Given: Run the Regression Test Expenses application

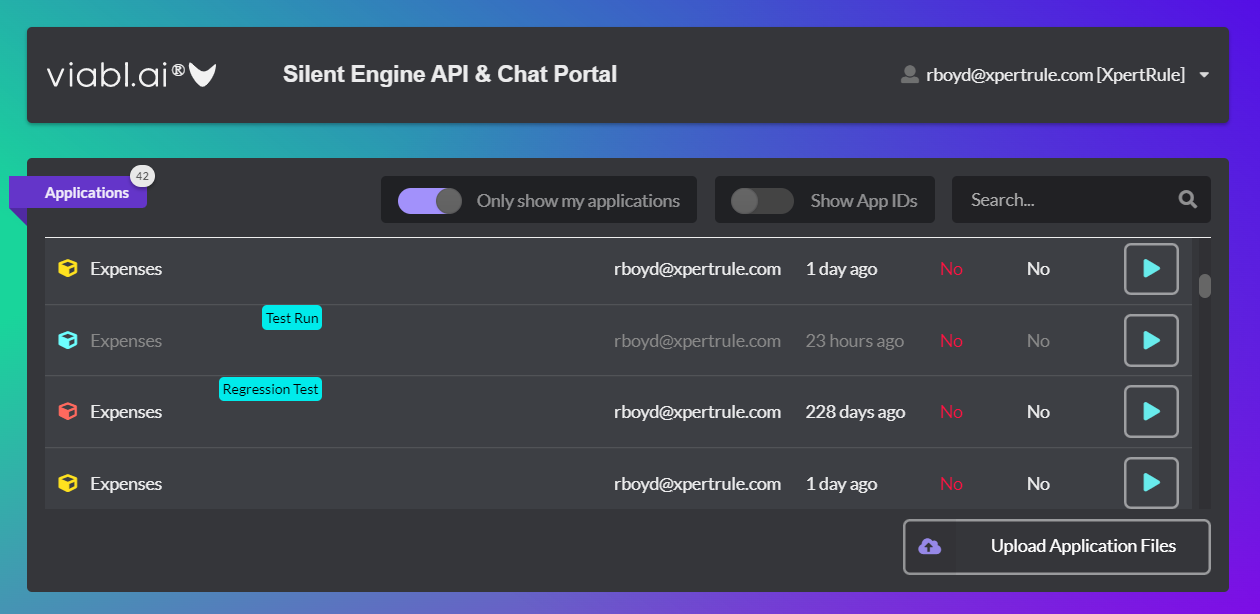Looking at the screenshot, I should coord(1151,411).
